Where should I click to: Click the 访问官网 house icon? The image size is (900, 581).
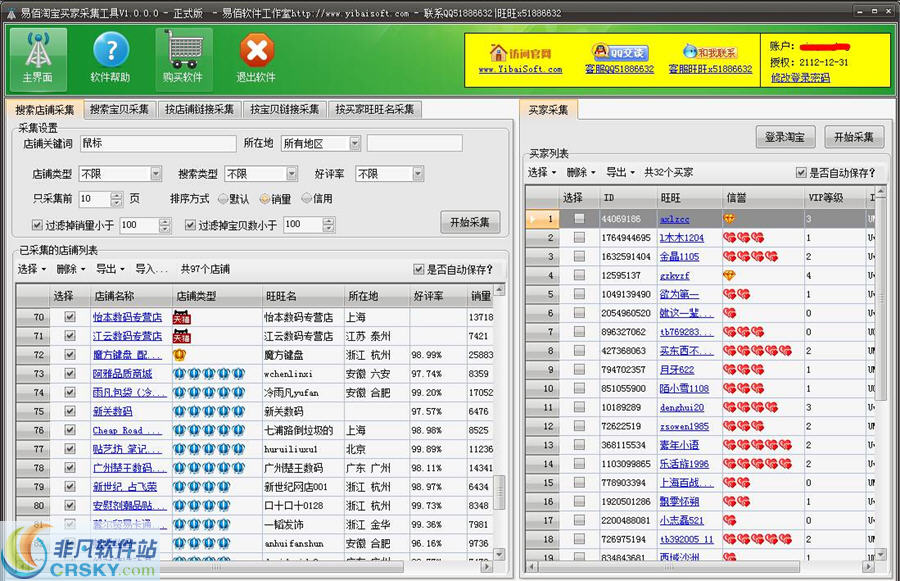pos(498,53)
